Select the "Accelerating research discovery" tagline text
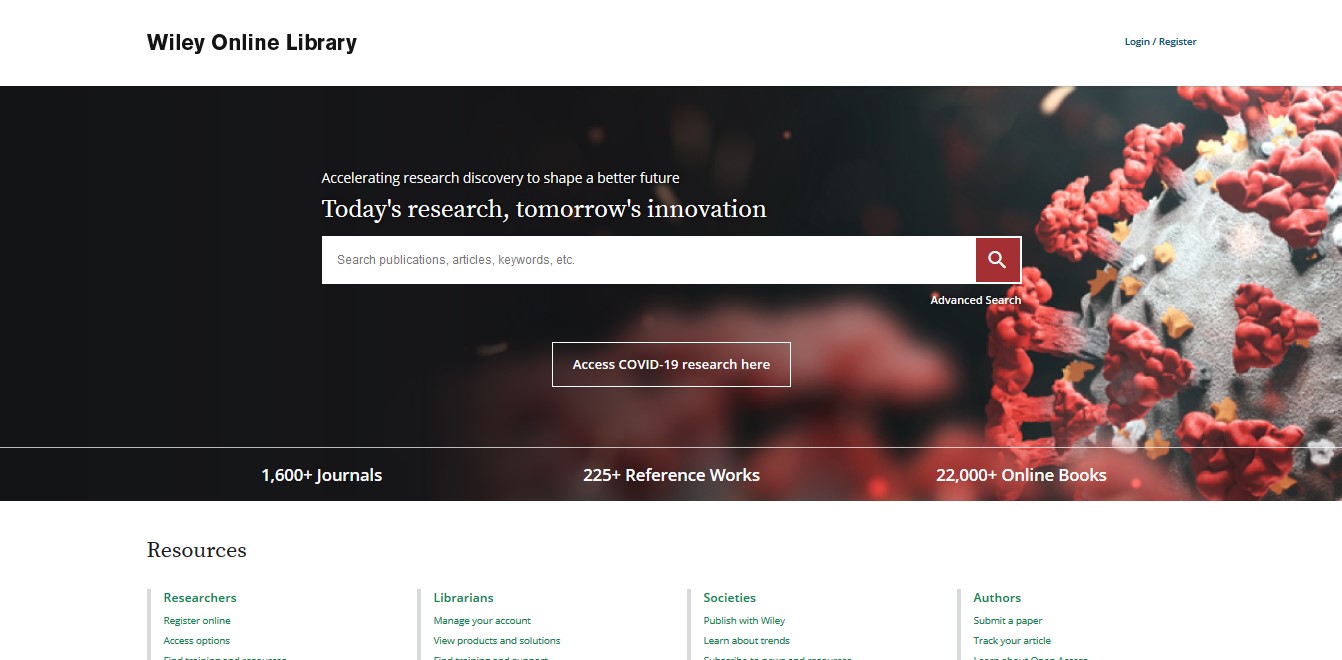 (500, 178)
